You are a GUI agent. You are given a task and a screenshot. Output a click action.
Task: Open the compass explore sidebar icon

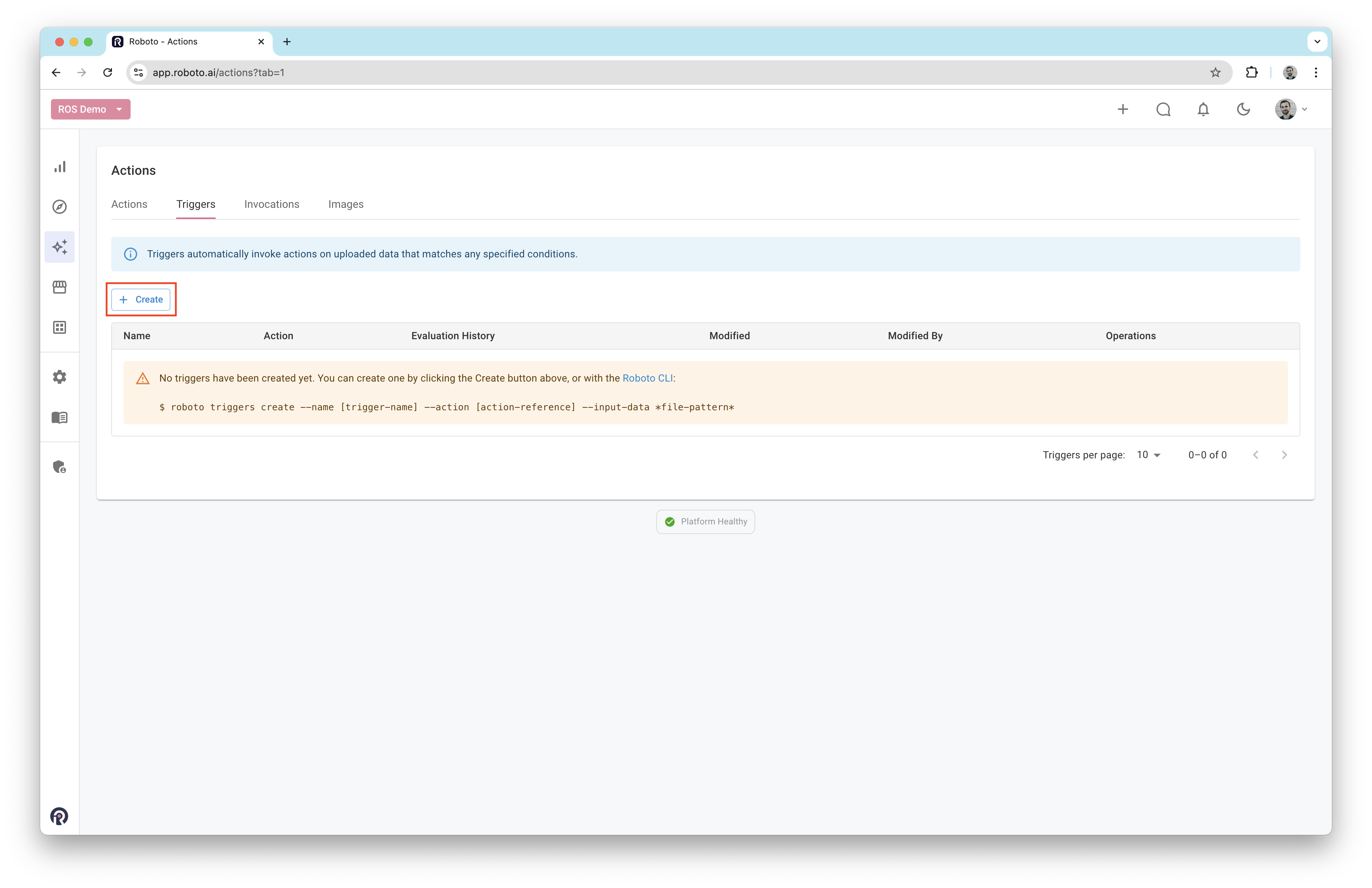(x=60, y=207)
